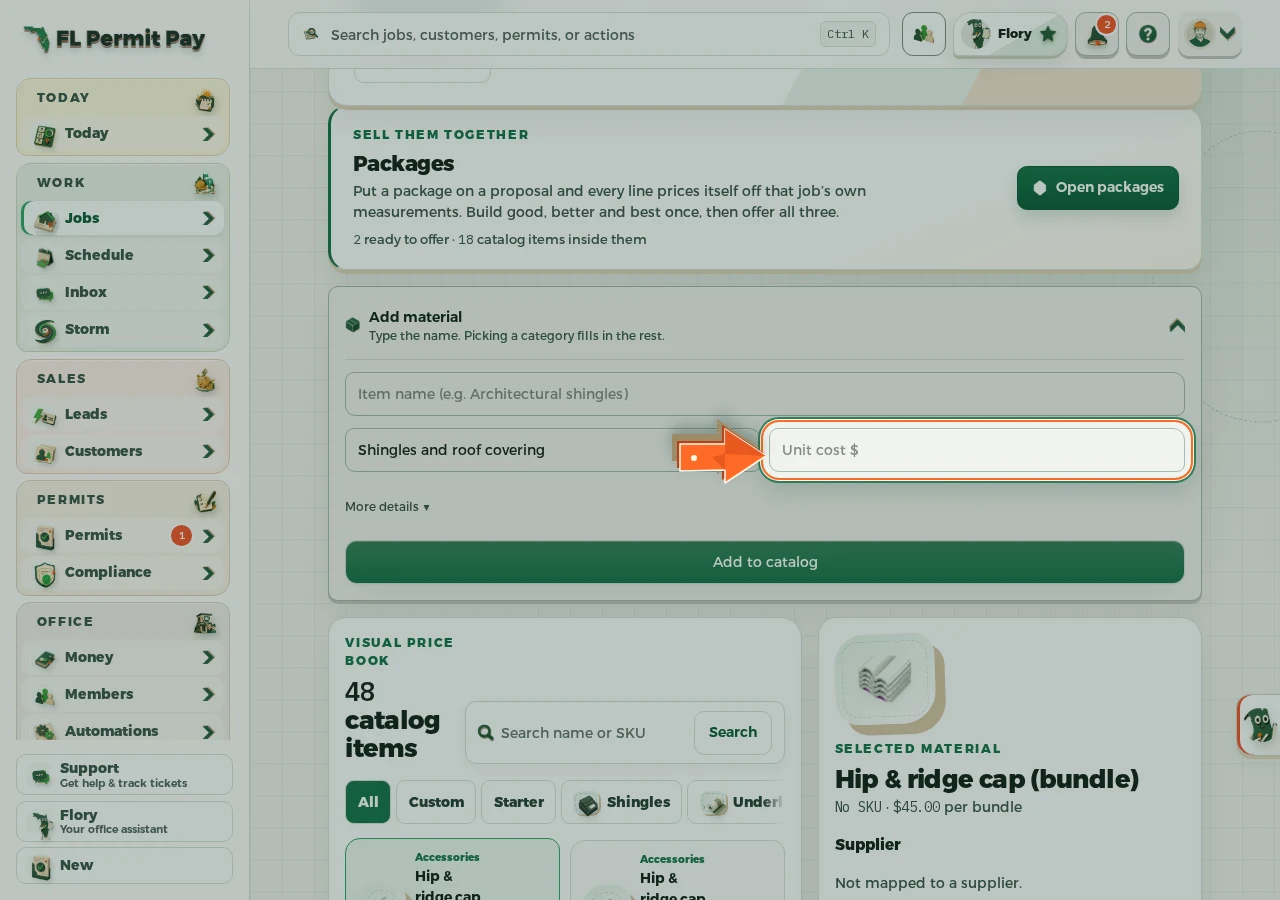Expand the Storm chevron
The width and height of the screenshot is (1280, 900).
coord(208,330)
